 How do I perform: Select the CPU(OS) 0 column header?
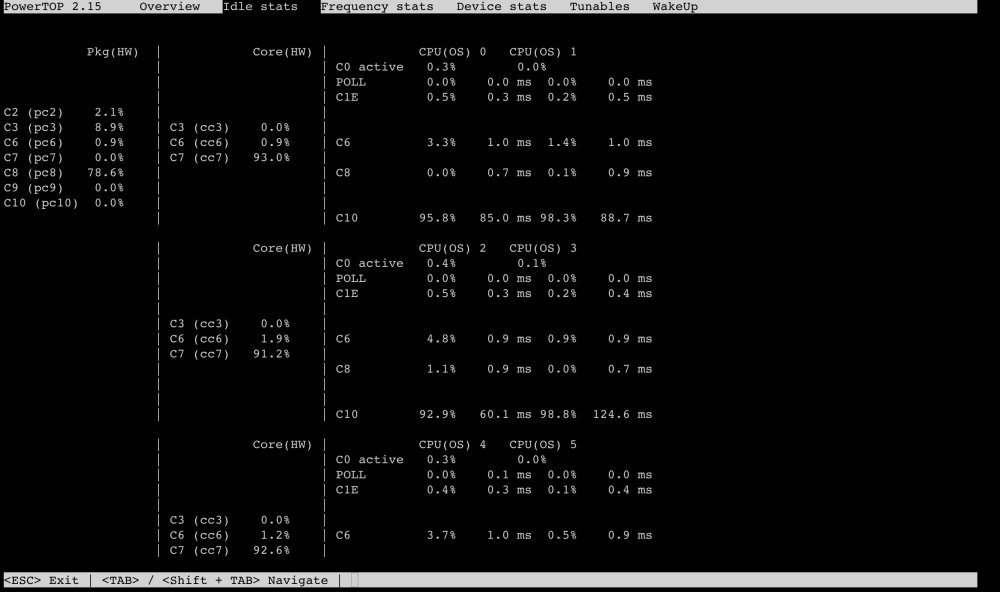452,52
